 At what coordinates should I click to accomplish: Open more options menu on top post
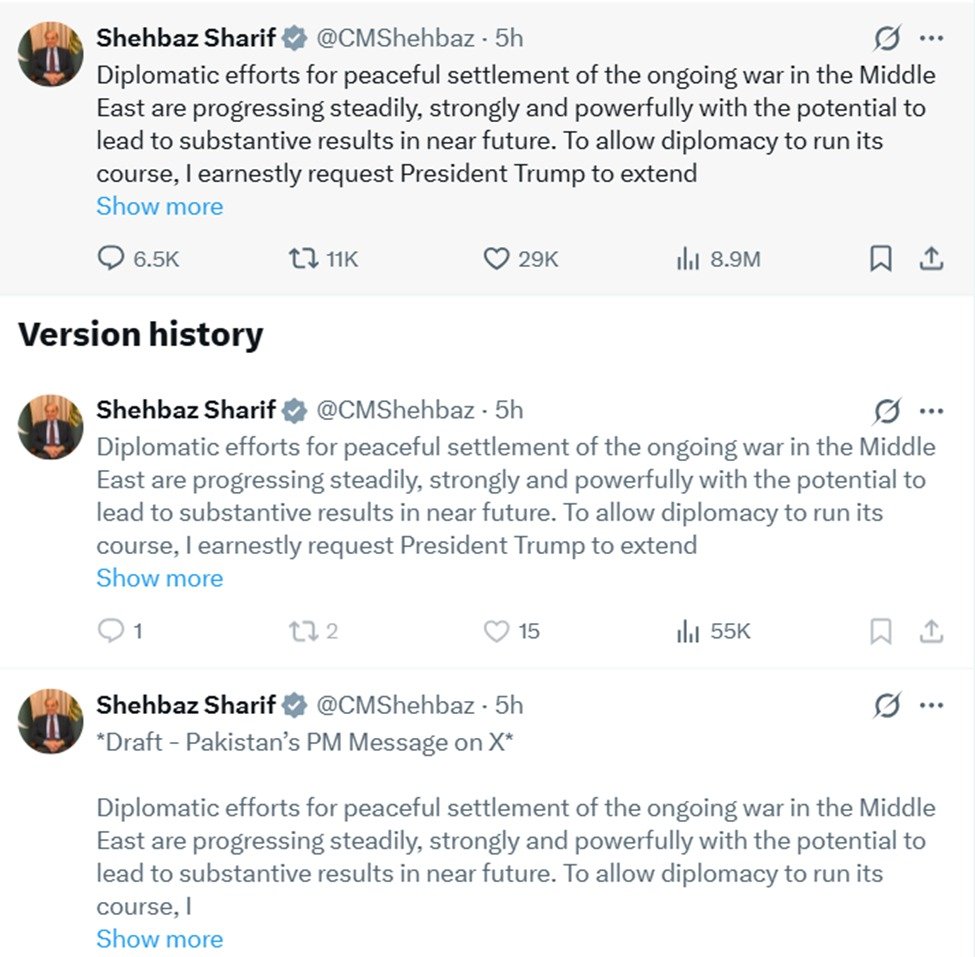point(931,39)
